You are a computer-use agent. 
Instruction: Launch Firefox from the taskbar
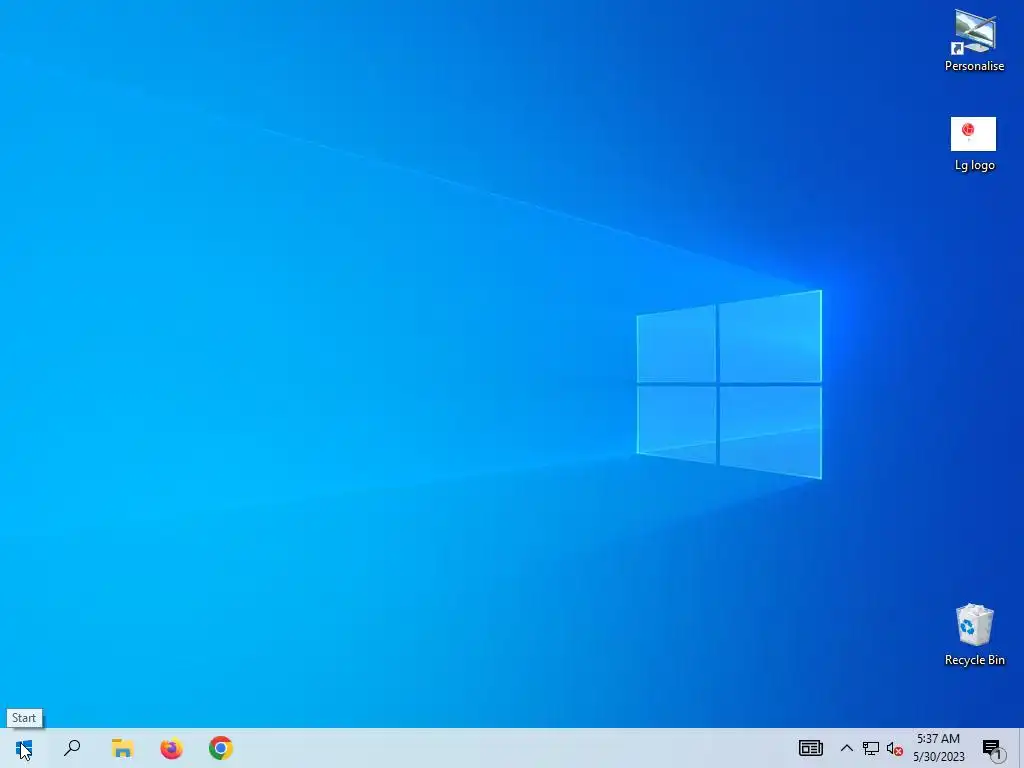click(172, 748)
